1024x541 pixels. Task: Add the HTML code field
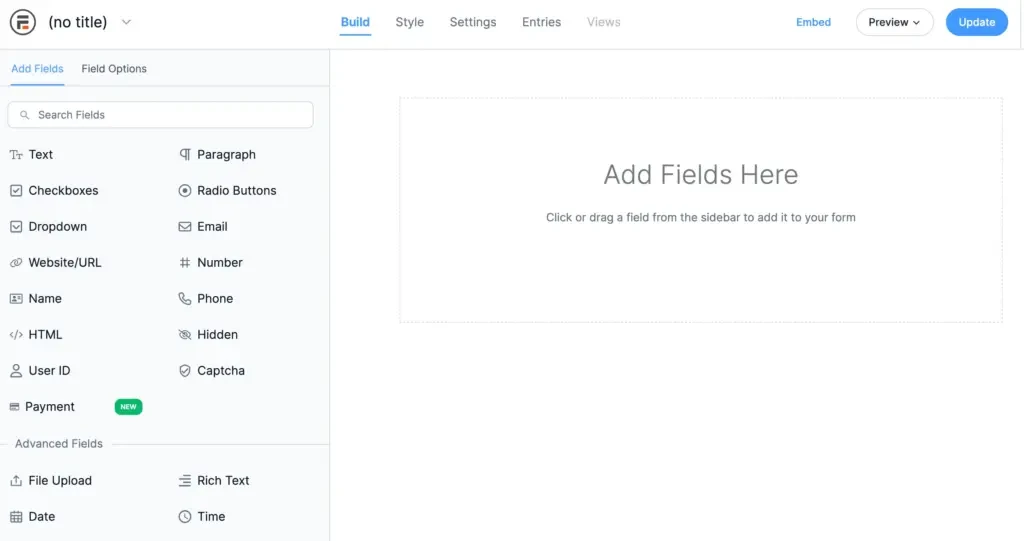click(x=36, y=335)
